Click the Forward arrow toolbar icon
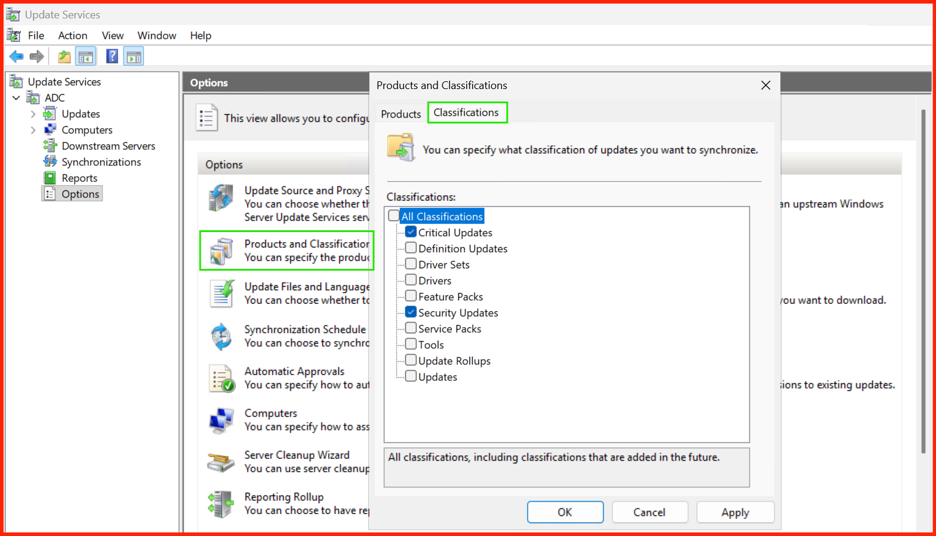The image size is (936, 536). click(36, 57)
